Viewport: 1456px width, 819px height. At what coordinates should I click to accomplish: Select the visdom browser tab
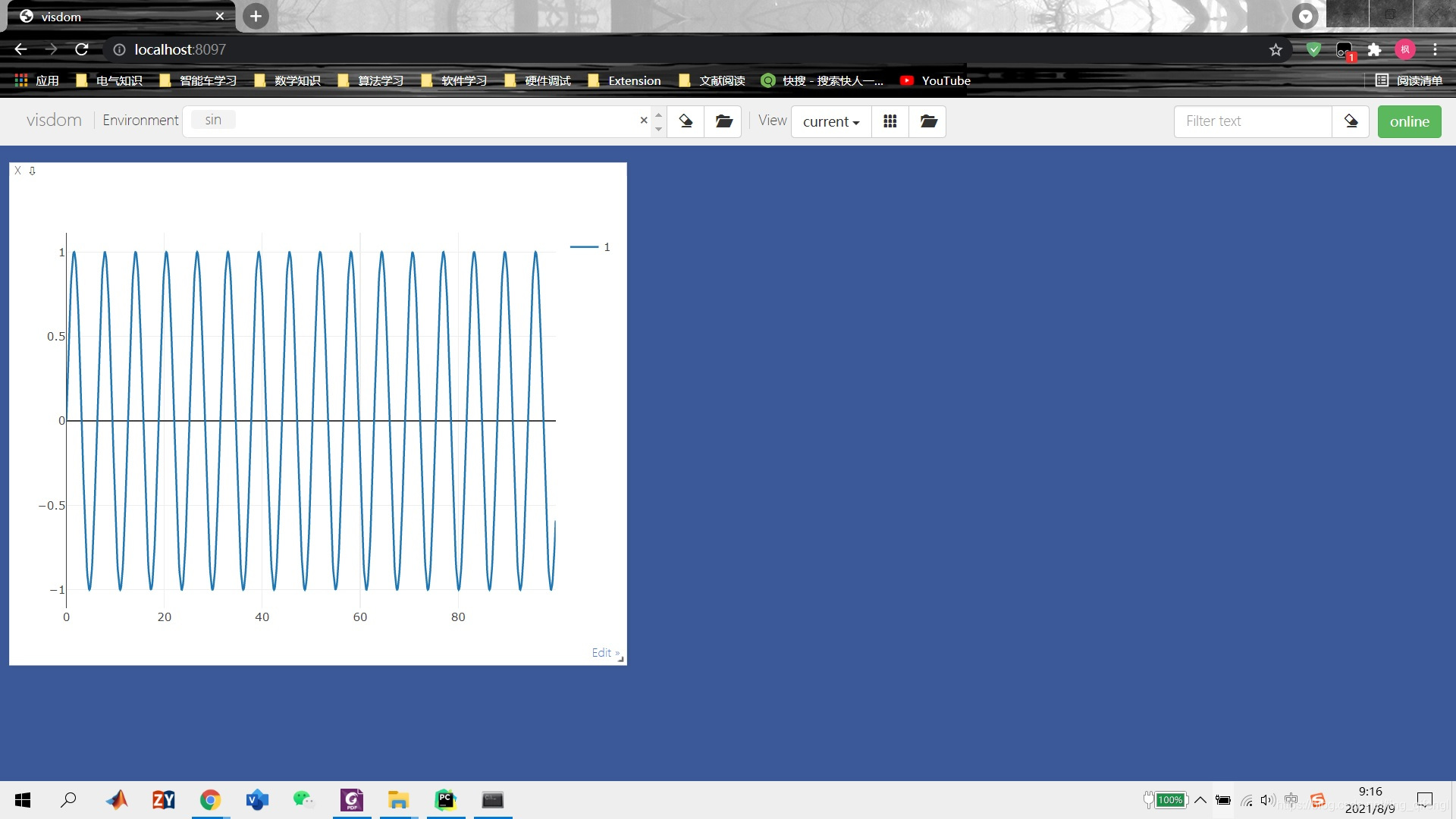(114, 17)
